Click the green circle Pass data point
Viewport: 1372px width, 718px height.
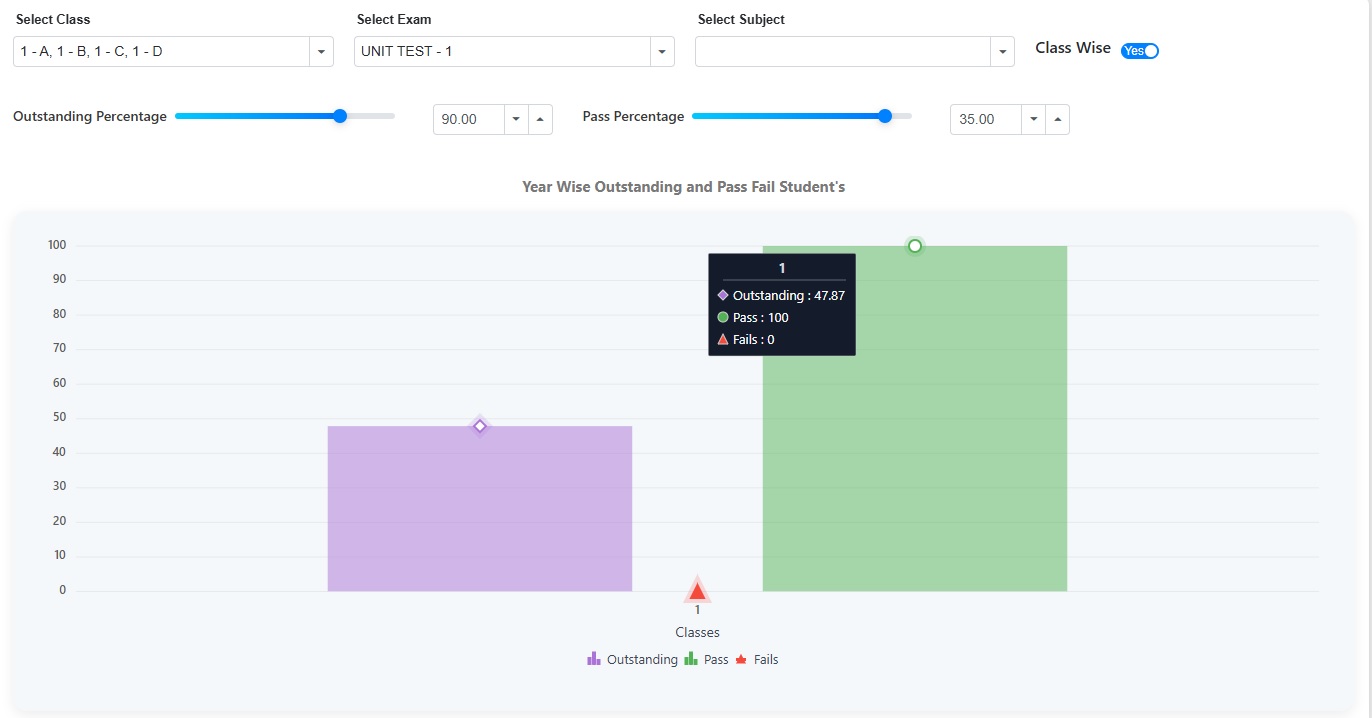click(x=914, y=246)
